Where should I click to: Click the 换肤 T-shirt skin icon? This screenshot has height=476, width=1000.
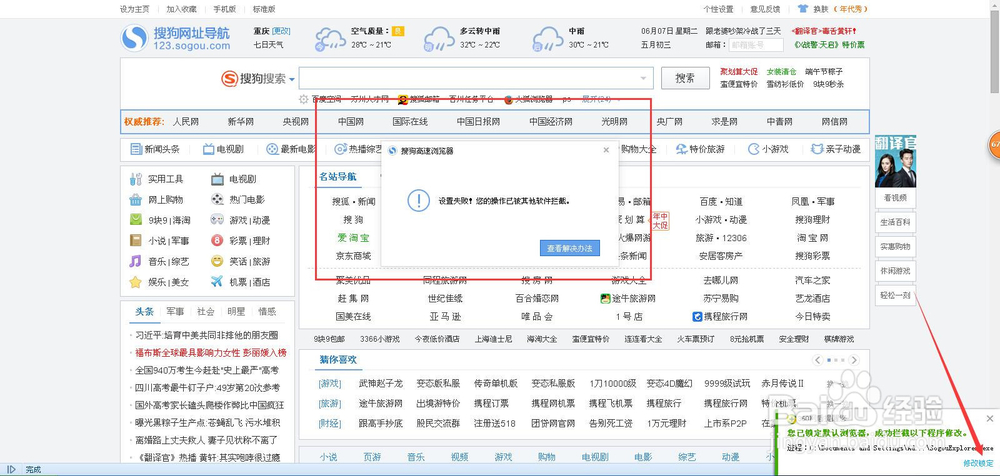coord(803,9)
